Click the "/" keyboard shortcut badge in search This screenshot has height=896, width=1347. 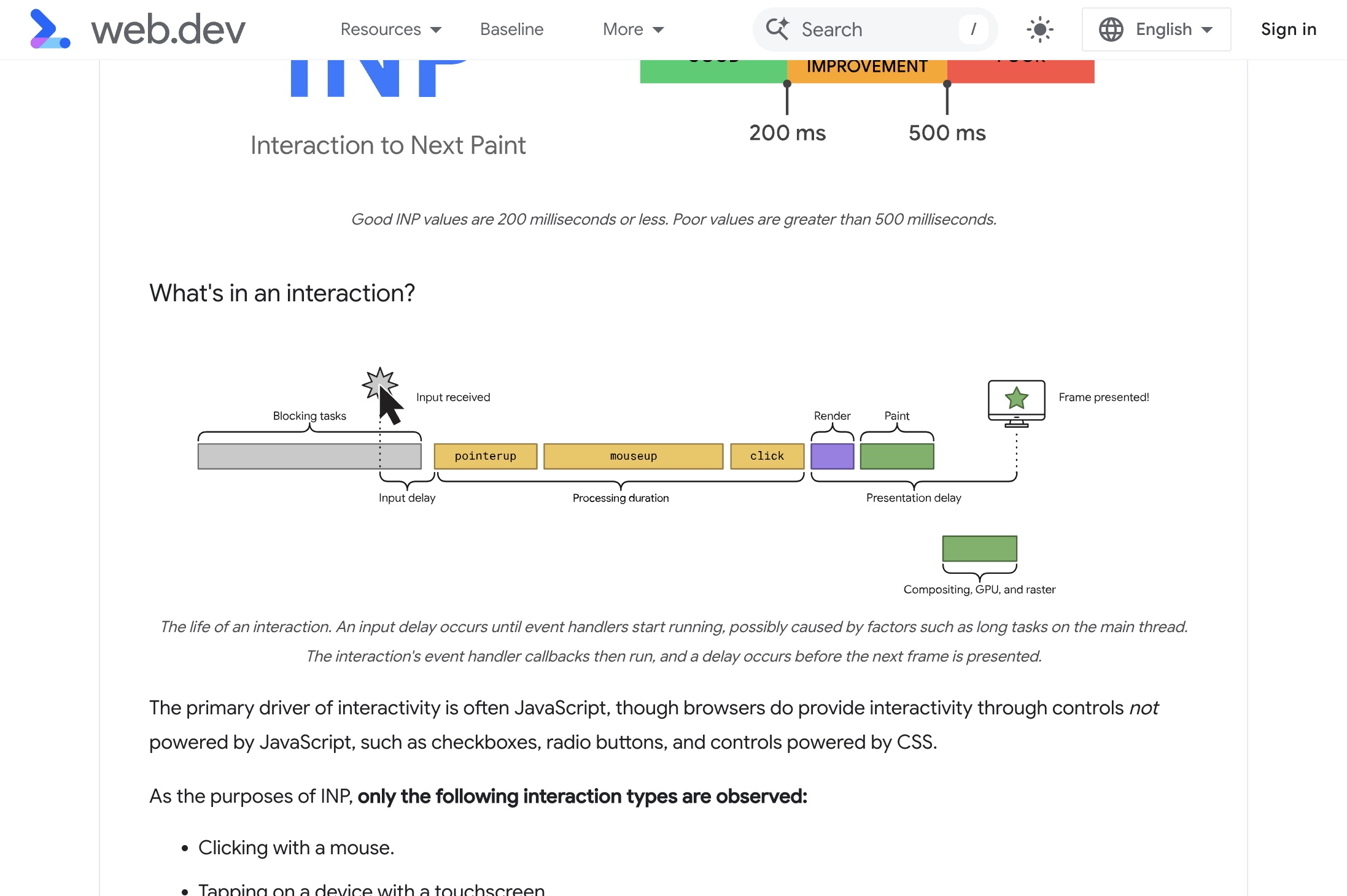pyautogui.click(x=972, y=29)
